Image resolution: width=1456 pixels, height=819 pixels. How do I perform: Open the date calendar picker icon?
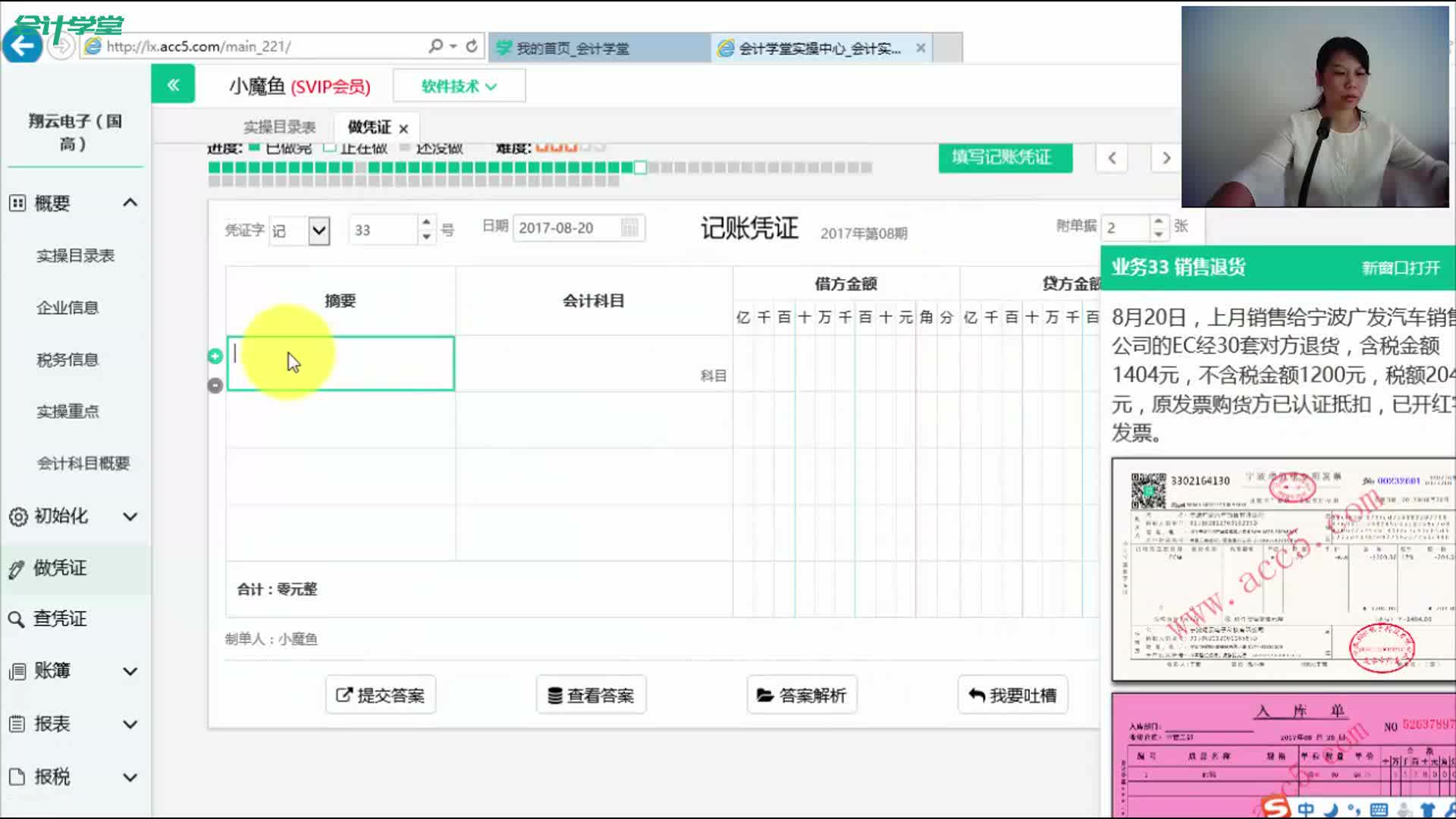click(629, 228)
